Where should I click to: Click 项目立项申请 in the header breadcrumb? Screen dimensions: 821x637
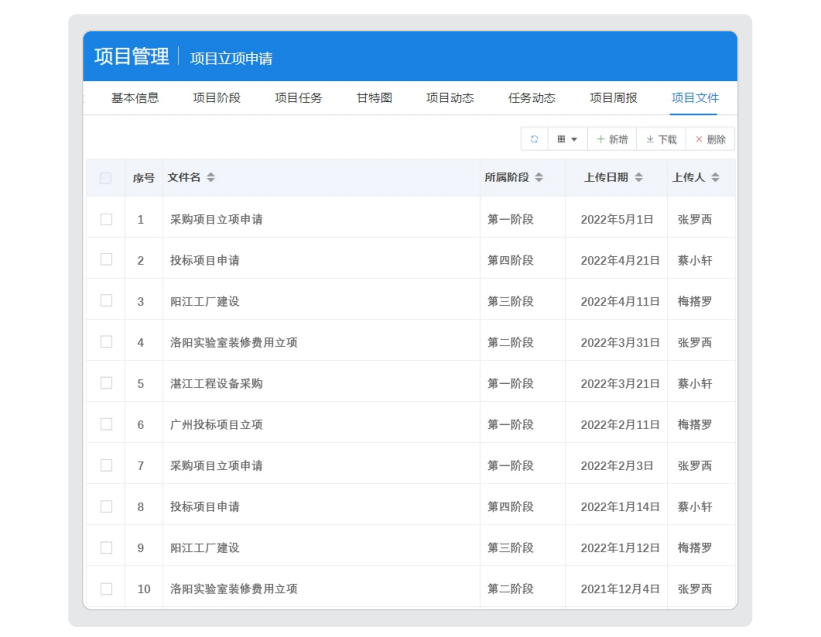tap(231, 58)
